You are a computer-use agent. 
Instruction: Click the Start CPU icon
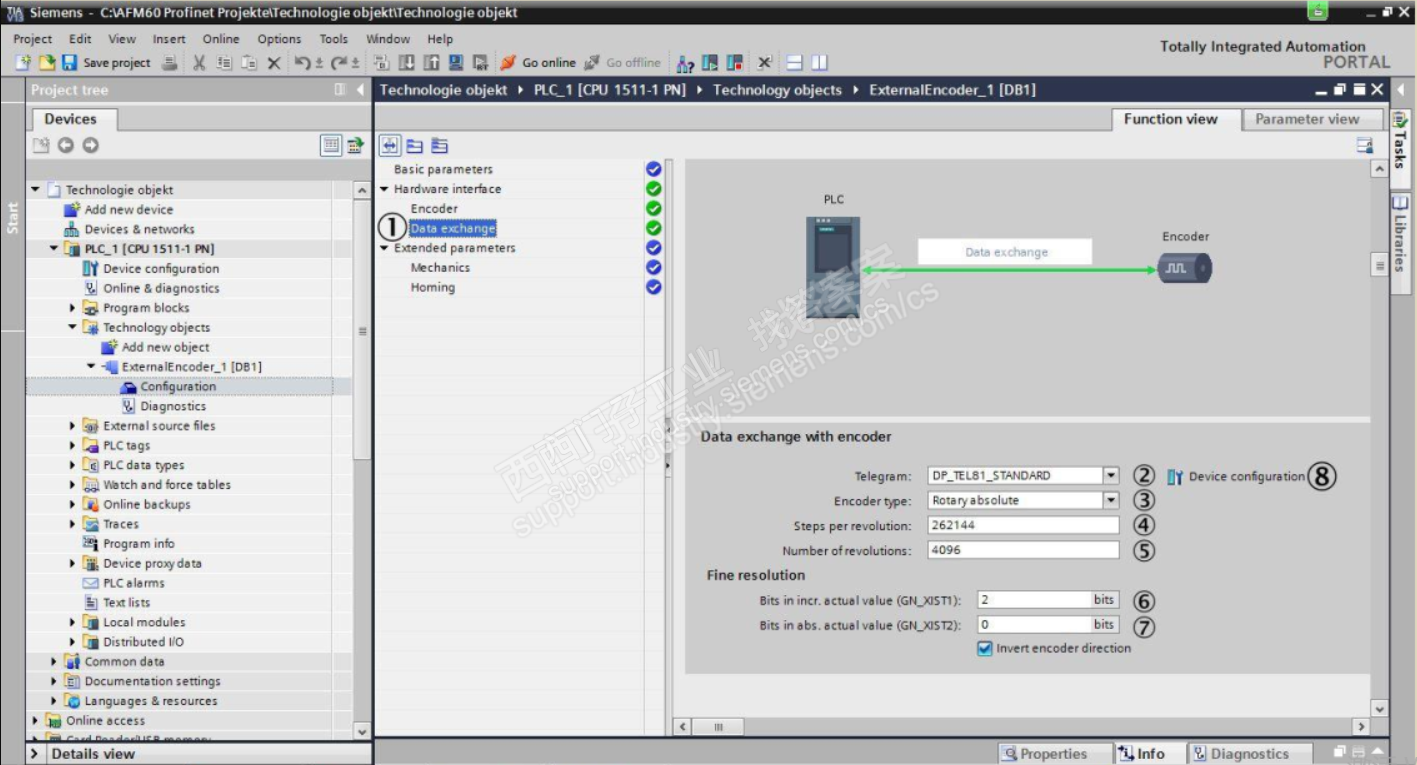710,63
